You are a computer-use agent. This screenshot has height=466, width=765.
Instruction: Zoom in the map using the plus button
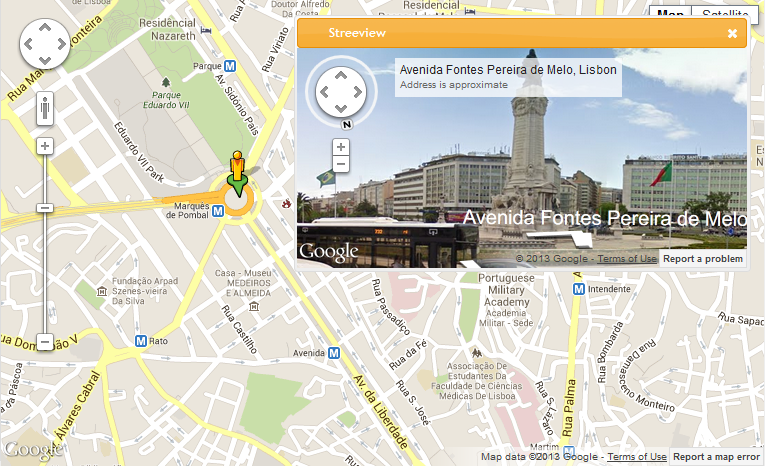point(45,146)
